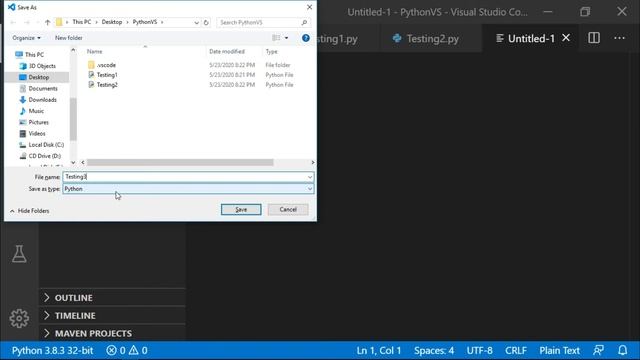Click the split editor right icon

[594, 38]
